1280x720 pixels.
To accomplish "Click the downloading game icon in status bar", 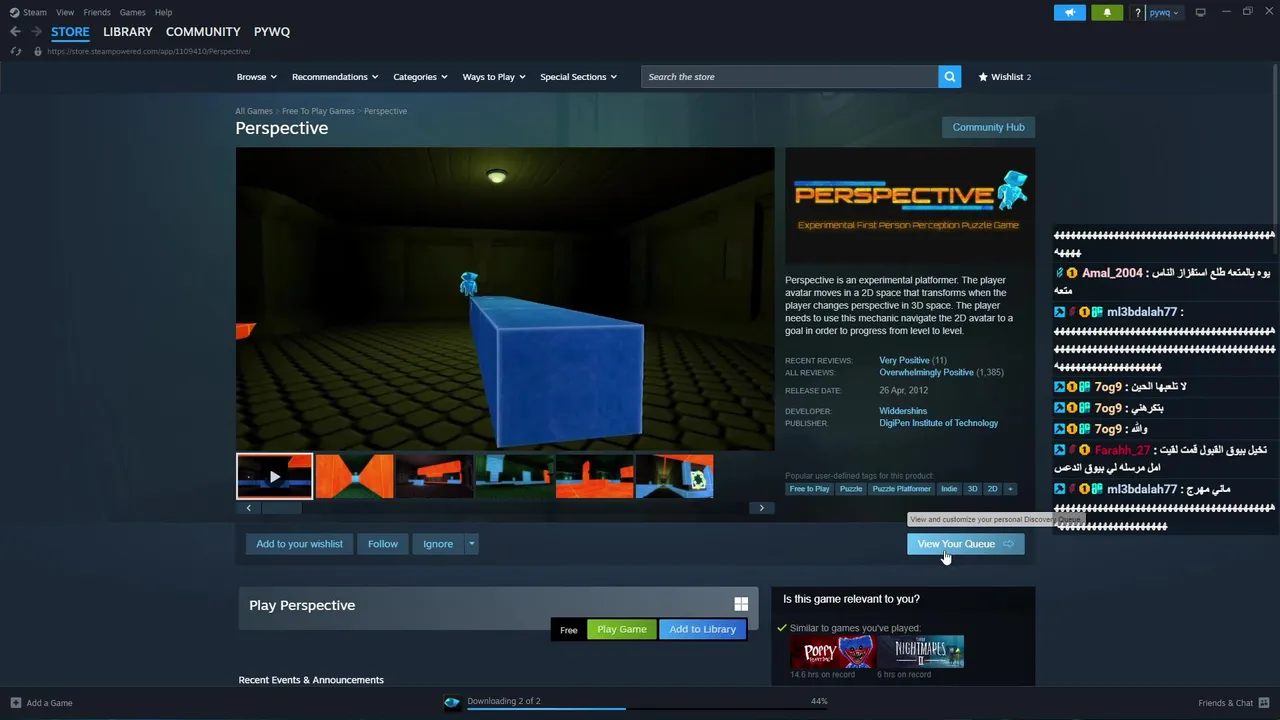I will [452, 702].
